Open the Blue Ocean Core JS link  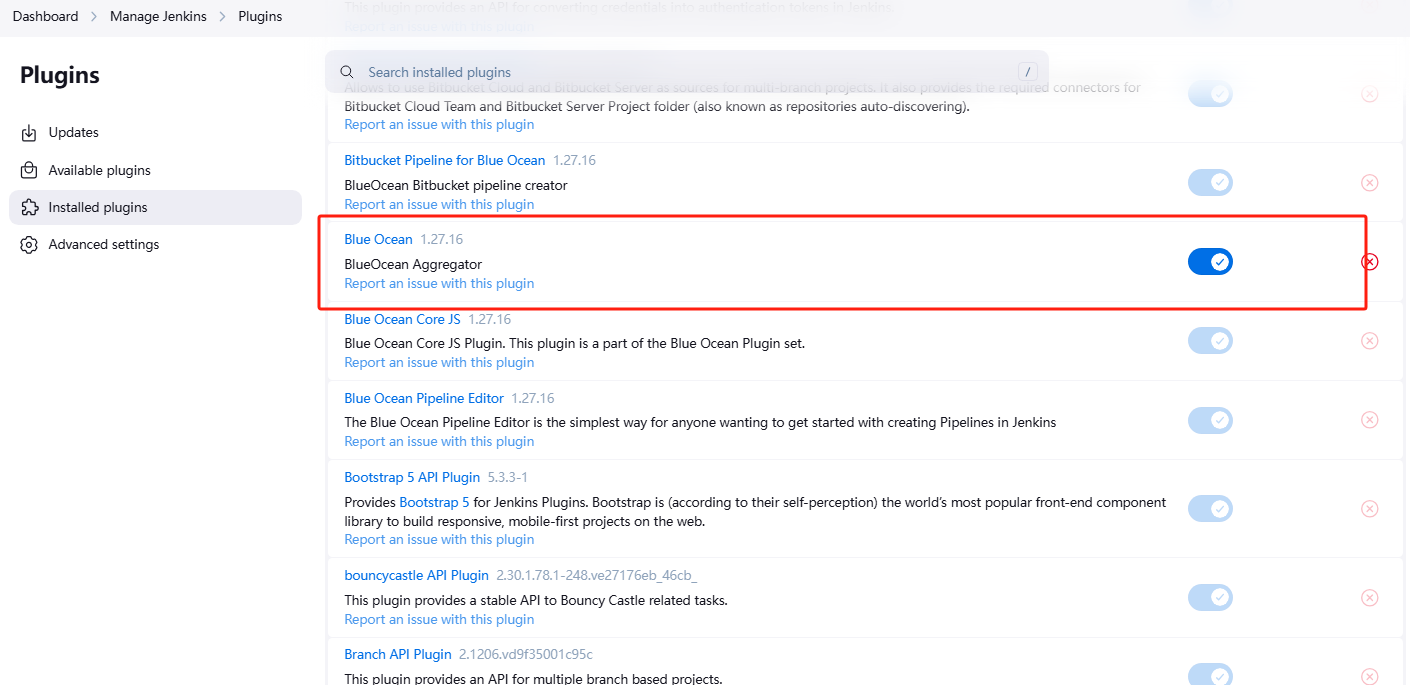[402, 319]
